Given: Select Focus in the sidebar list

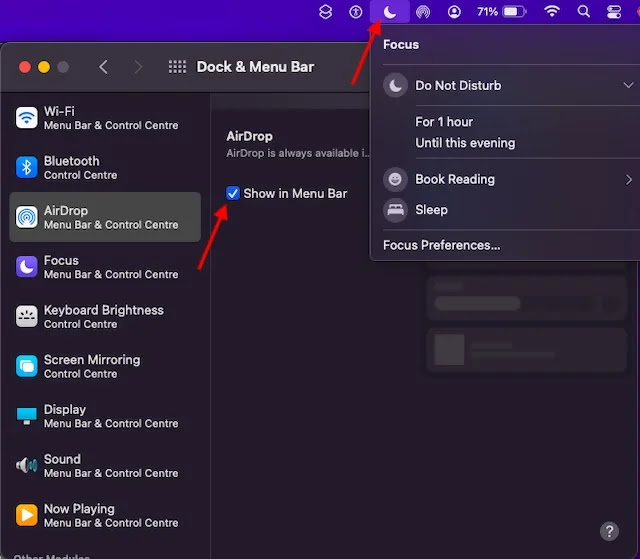Looking at the screenshot, I should tap(105, 267).
